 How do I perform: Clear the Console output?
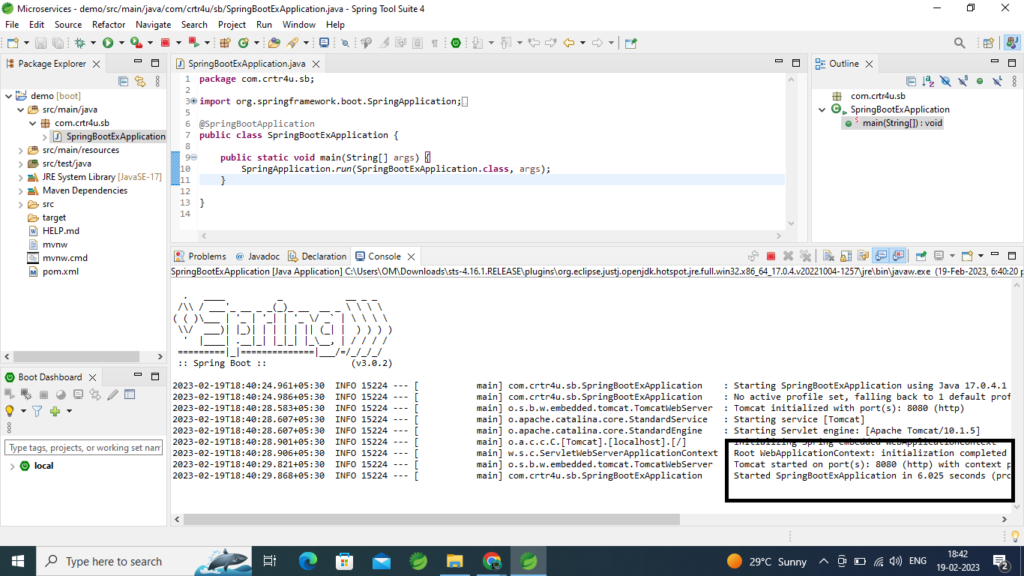[x=828, y=256]
